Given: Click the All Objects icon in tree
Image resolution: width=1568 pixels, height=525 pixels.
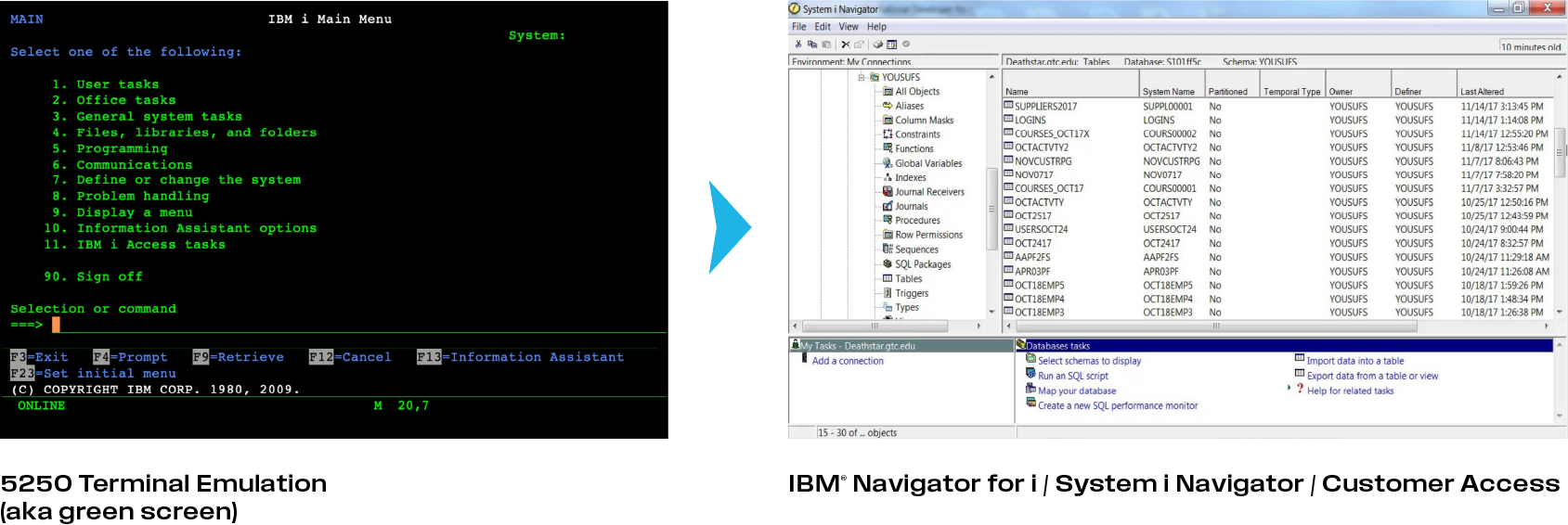Looking at the screenshot, I should [888, 91].
